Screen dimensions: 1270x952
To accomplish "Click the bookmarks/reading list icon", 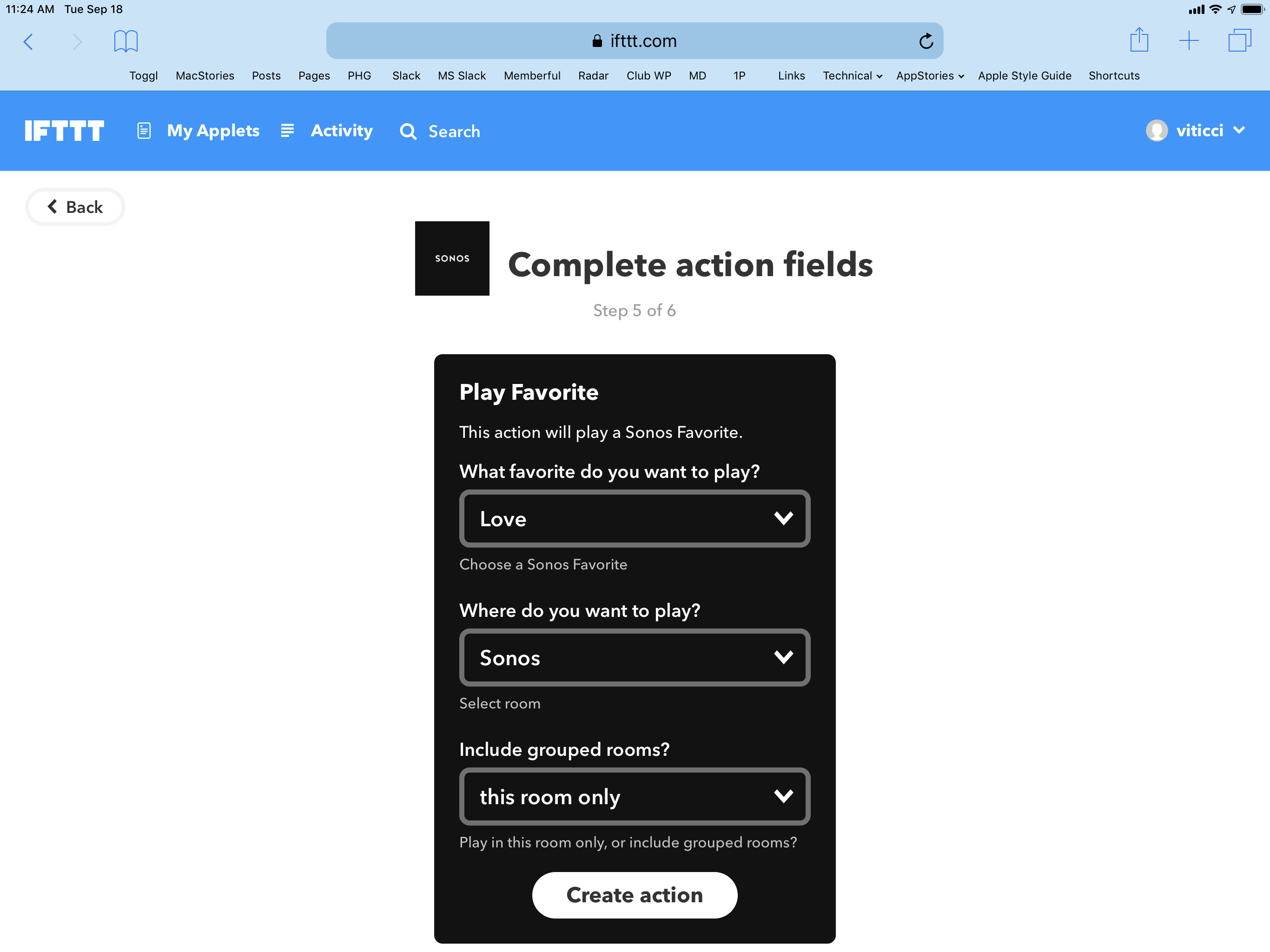I will (125, 40).
